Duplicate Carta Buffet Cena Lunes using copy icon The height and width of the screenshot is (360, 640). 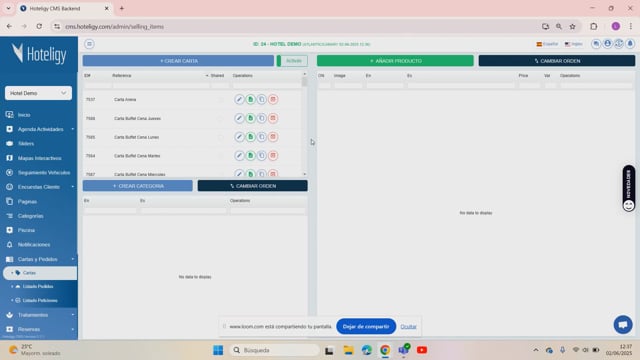coord(262,137)
